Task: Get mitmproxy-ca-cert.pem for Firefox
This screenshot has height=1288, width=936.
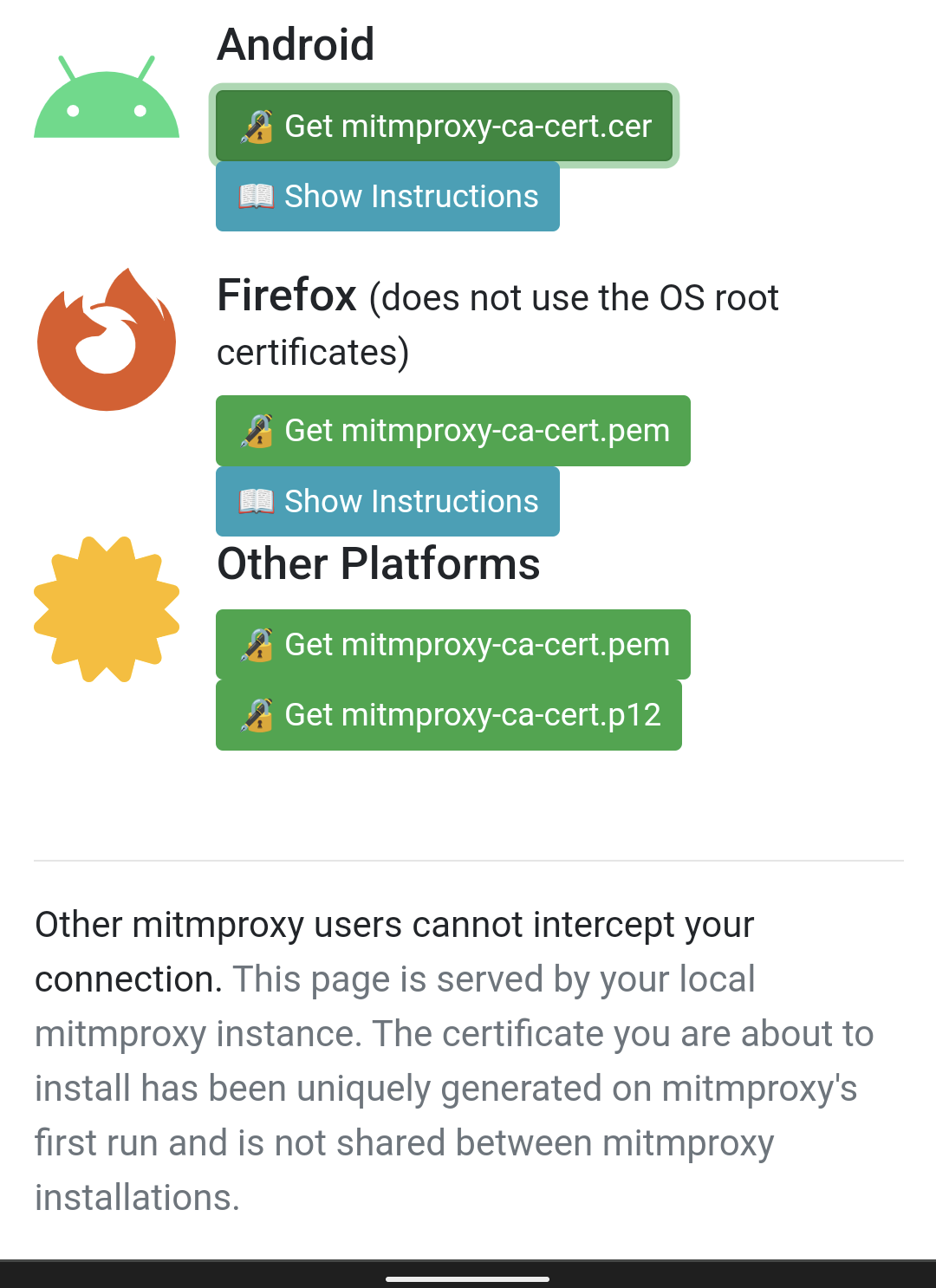Action: tap(477, 431)
